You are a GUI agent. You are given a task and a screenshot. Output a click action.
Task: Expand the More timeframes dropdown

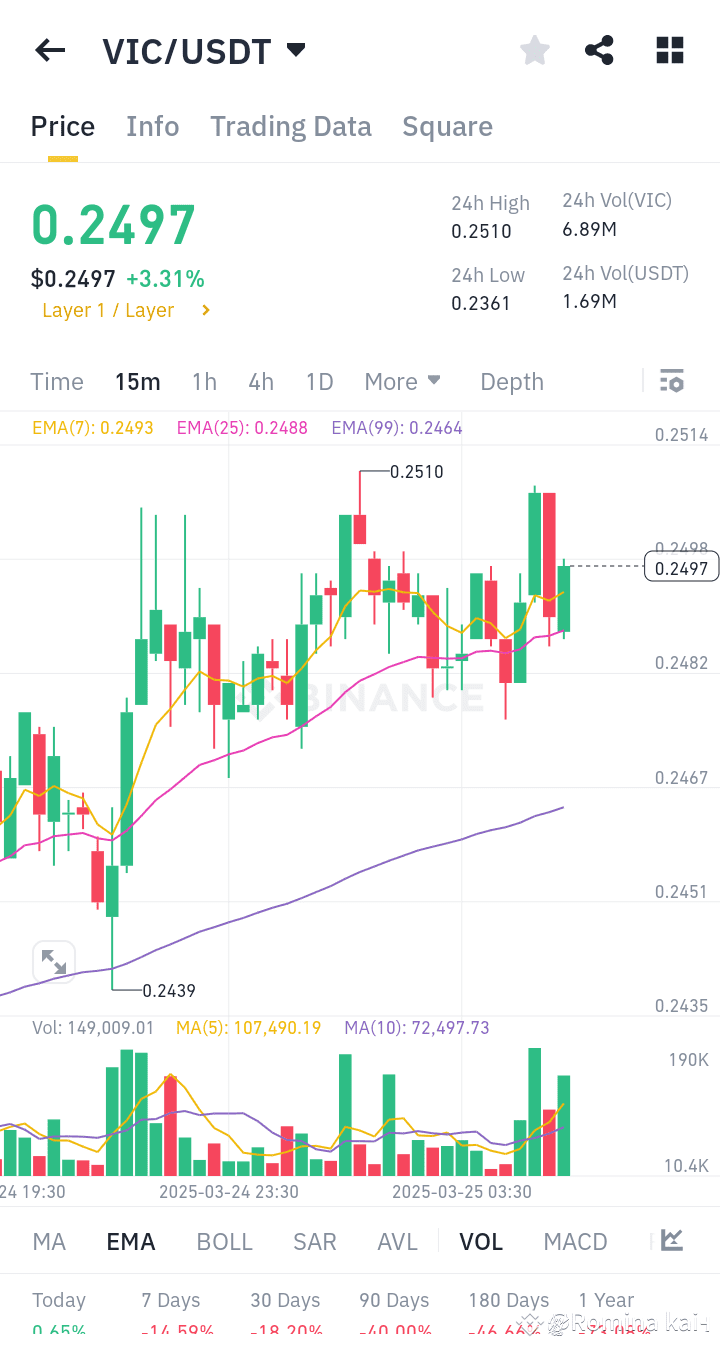pyautogui.click(x=403, y=381)
